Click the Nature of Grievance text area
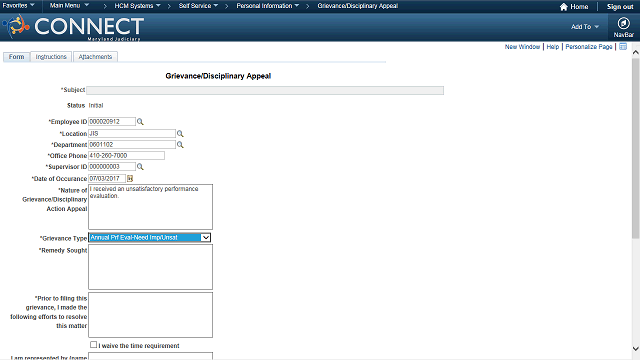 (x=150, y=207)
